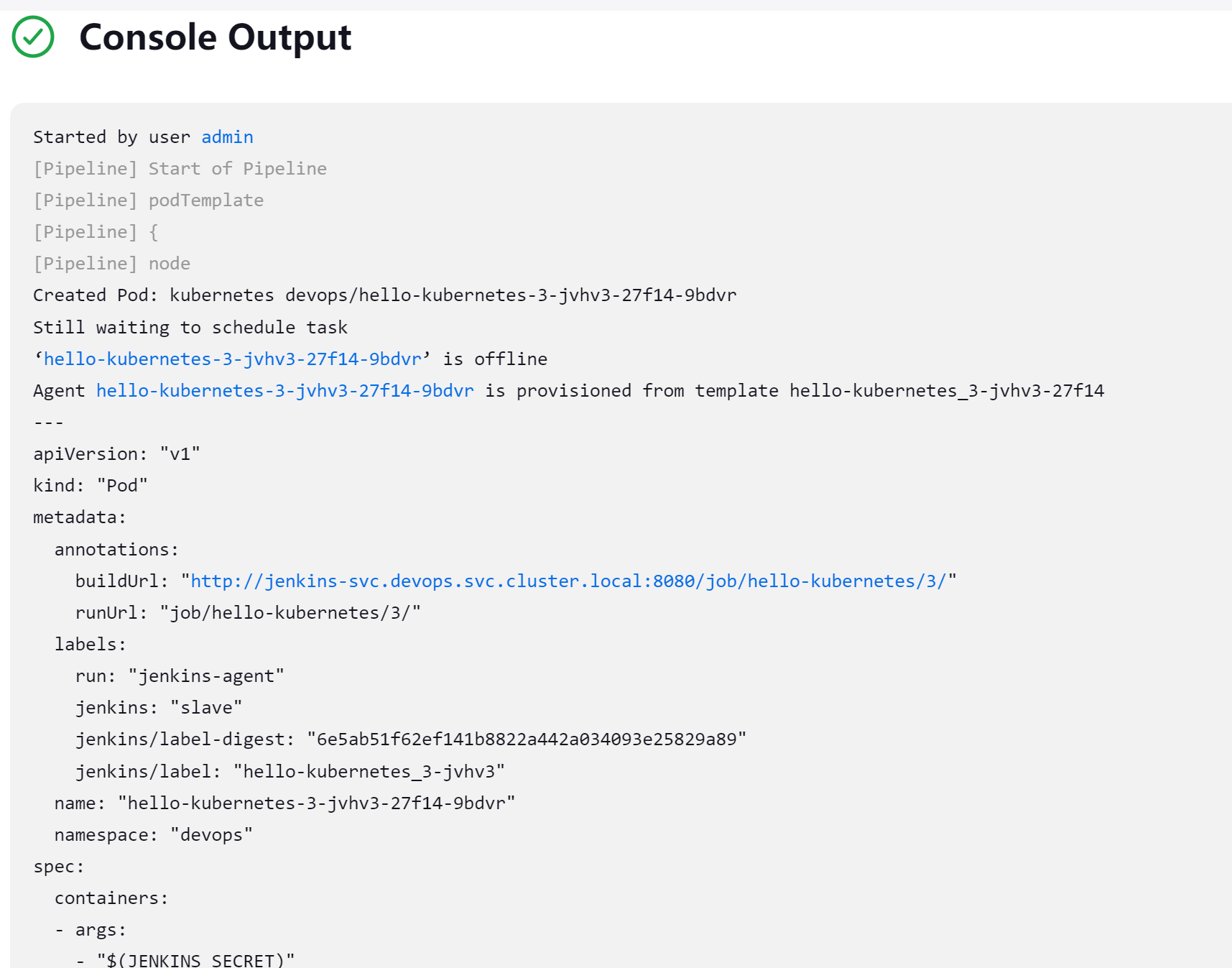Click 'name: "hello-kubernetes-3-jvhv3-27f14-9bdvr"' line
The height and width of the screenshot is (968, 1232).
tap(285, 803)
